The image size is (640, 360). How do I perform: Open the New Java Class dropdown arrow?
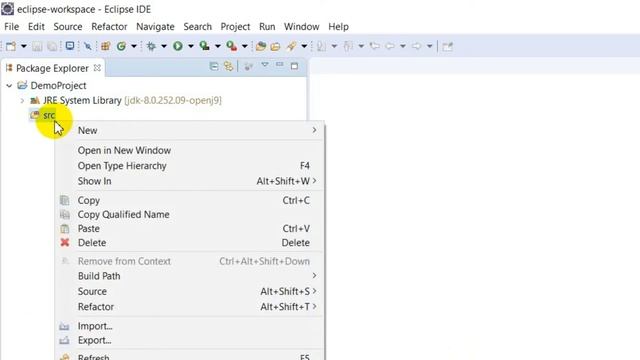133,46
